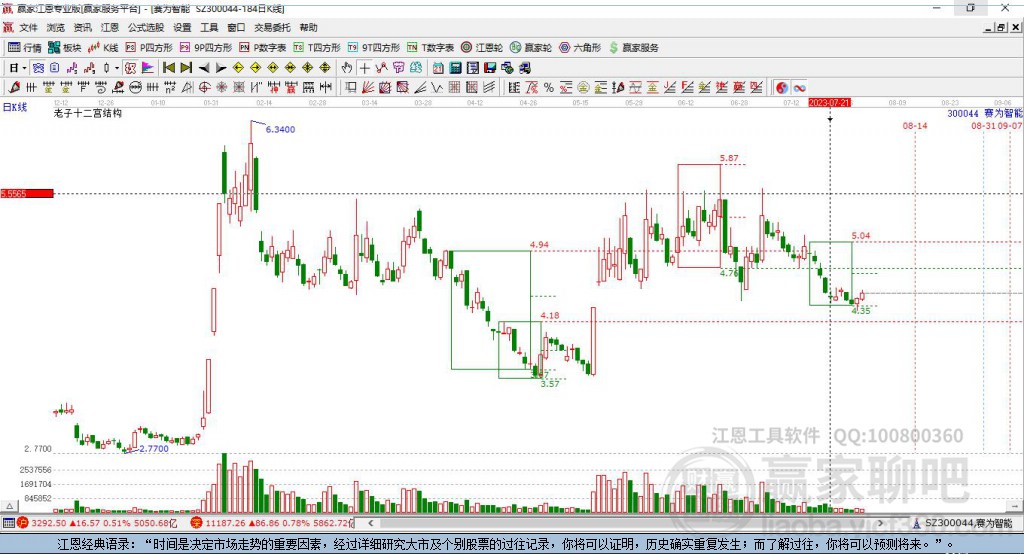Viewport: 1024px width, 554px height.
Task: Click the 2.7700 low price label
Action: [x=153, y=448]
